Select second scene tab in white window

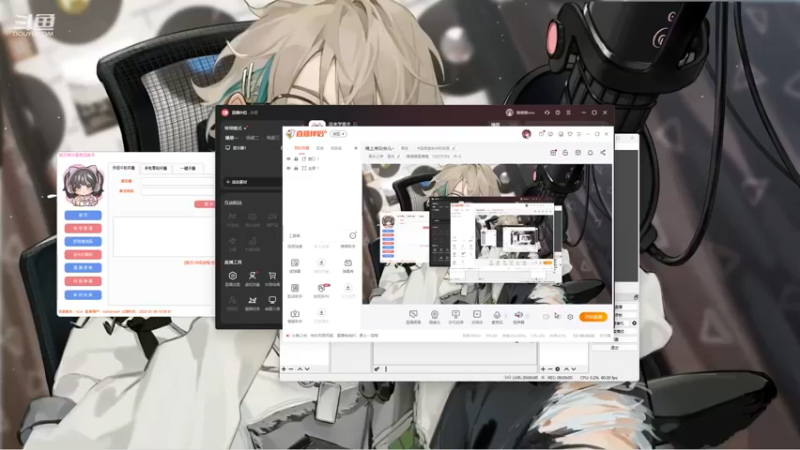pyautogui.click(x=320, y=148)
